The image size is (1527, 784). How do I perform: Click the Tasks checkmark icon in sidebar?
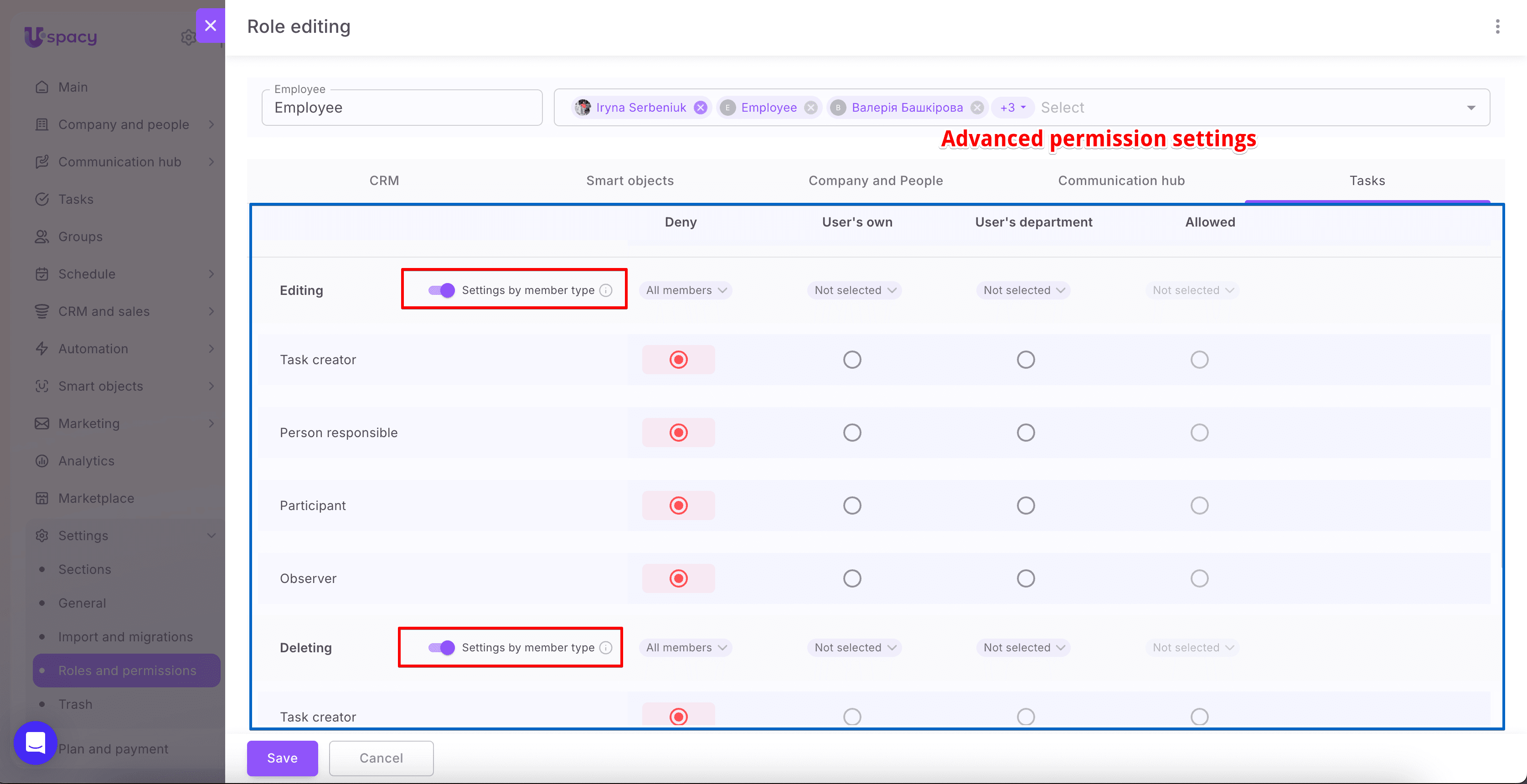[41, 199]
